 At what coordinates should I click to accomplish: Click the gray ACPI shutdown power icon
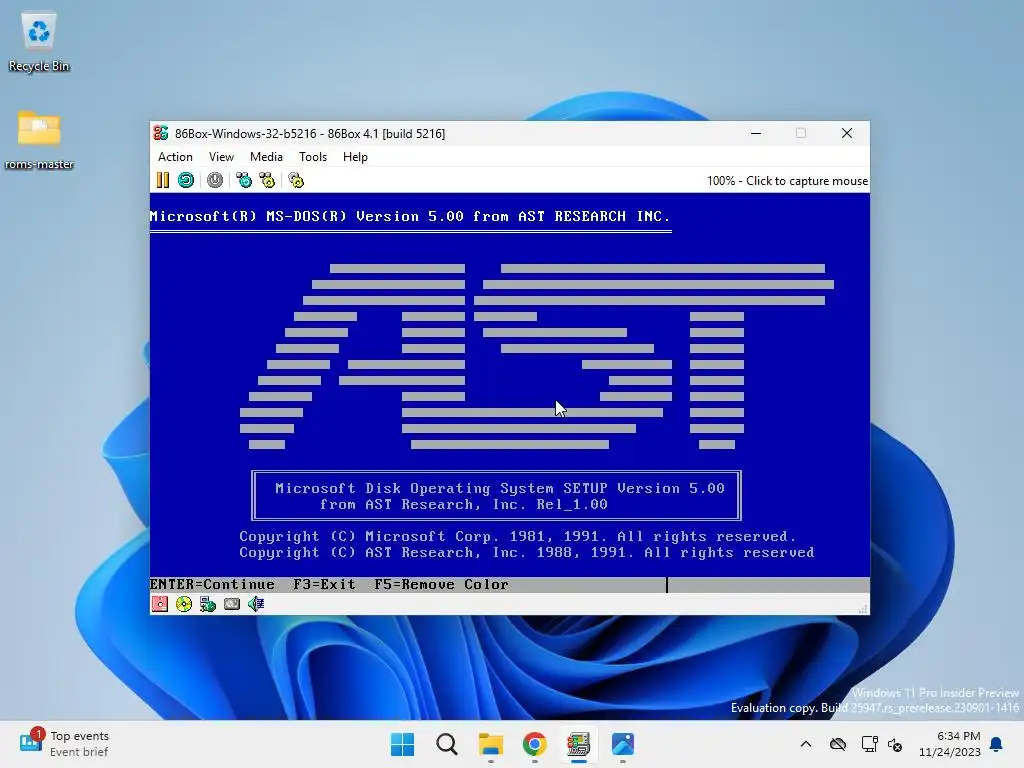[x=215, y=180]
